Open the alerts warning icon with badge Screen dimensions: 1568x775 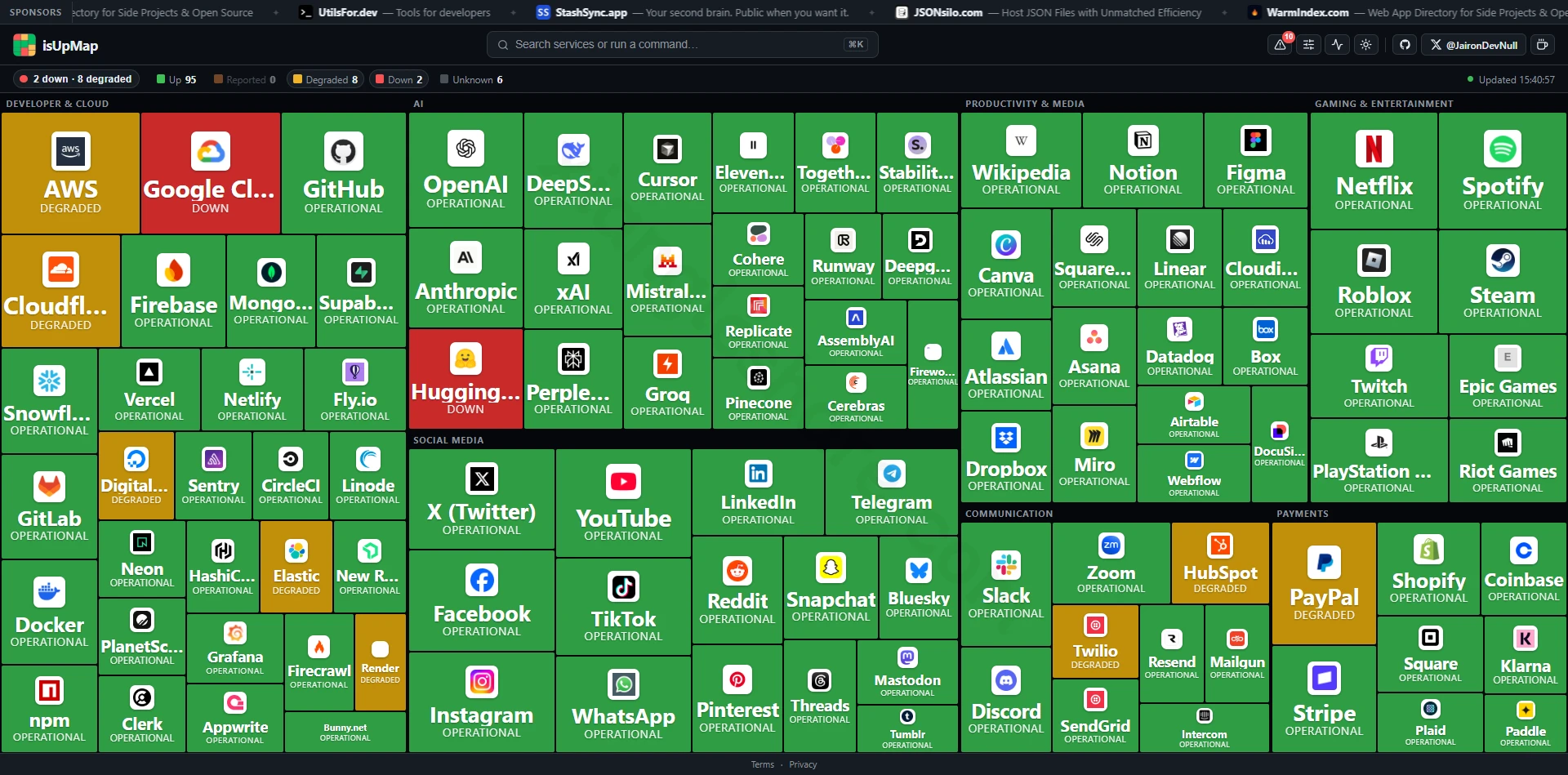point(1280,45)
